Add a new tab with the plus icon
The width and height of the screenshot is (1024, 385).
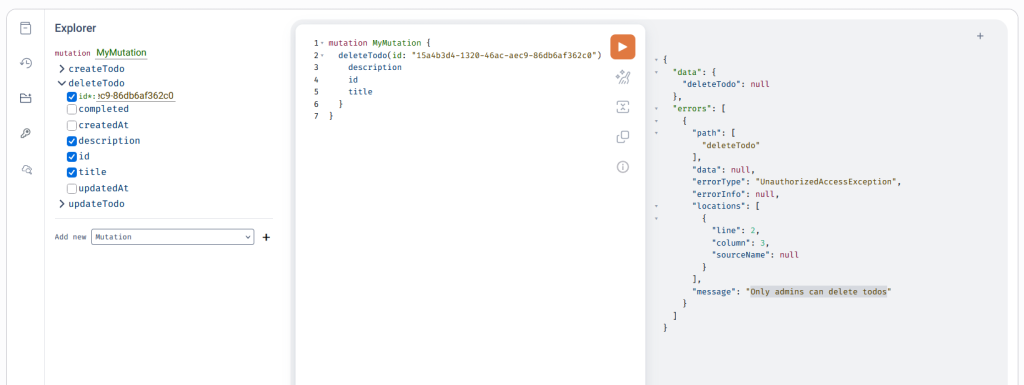click(x=980, y=37)
